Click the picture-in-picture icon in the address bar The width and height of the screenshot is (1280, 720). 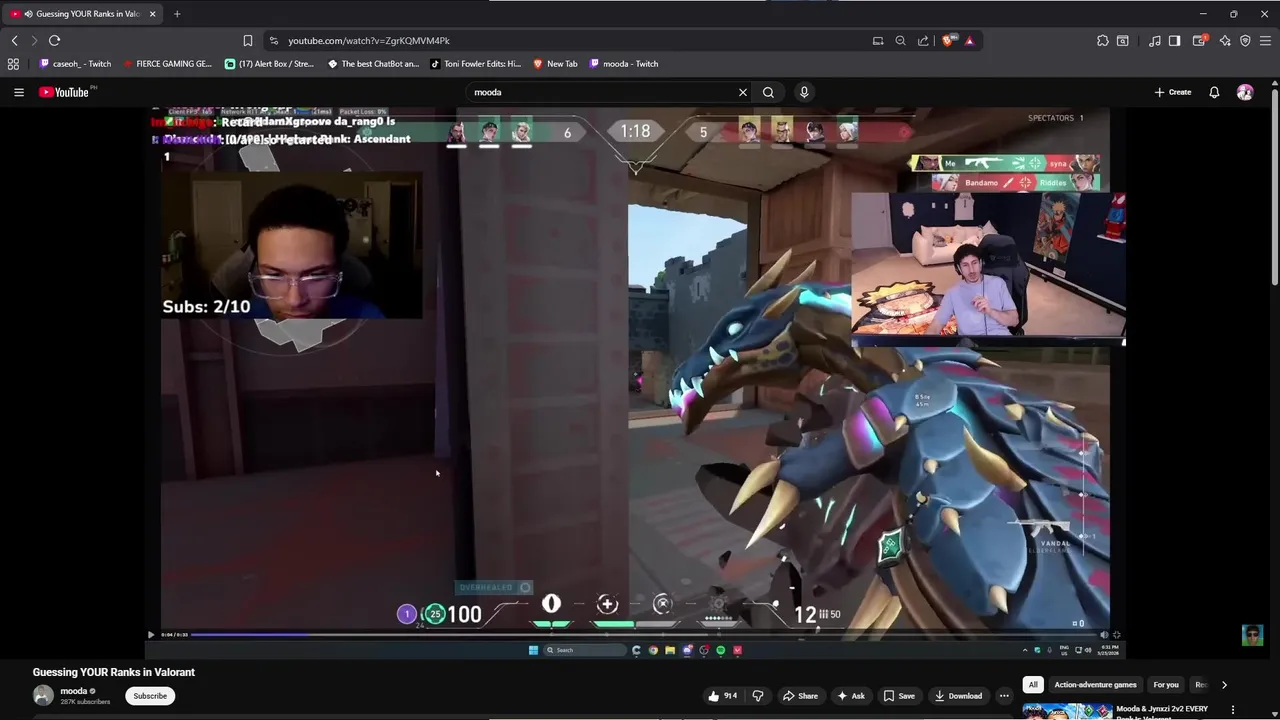pos(878,41)
